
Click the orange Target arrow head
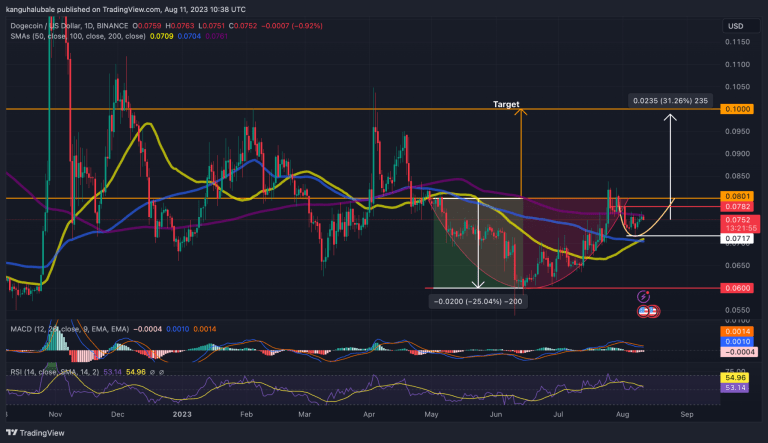click(x=520, y=111)
